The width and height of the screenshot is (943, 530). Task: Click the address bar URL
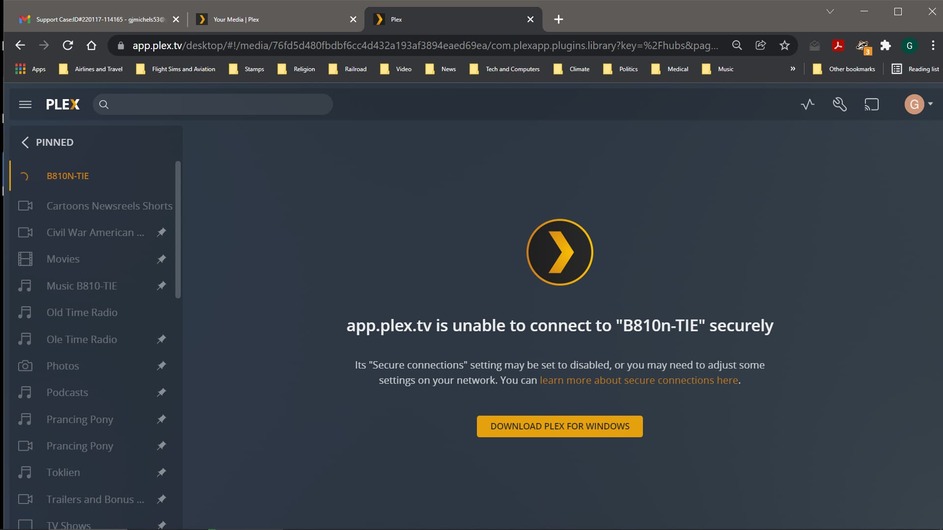click(425, 46)
